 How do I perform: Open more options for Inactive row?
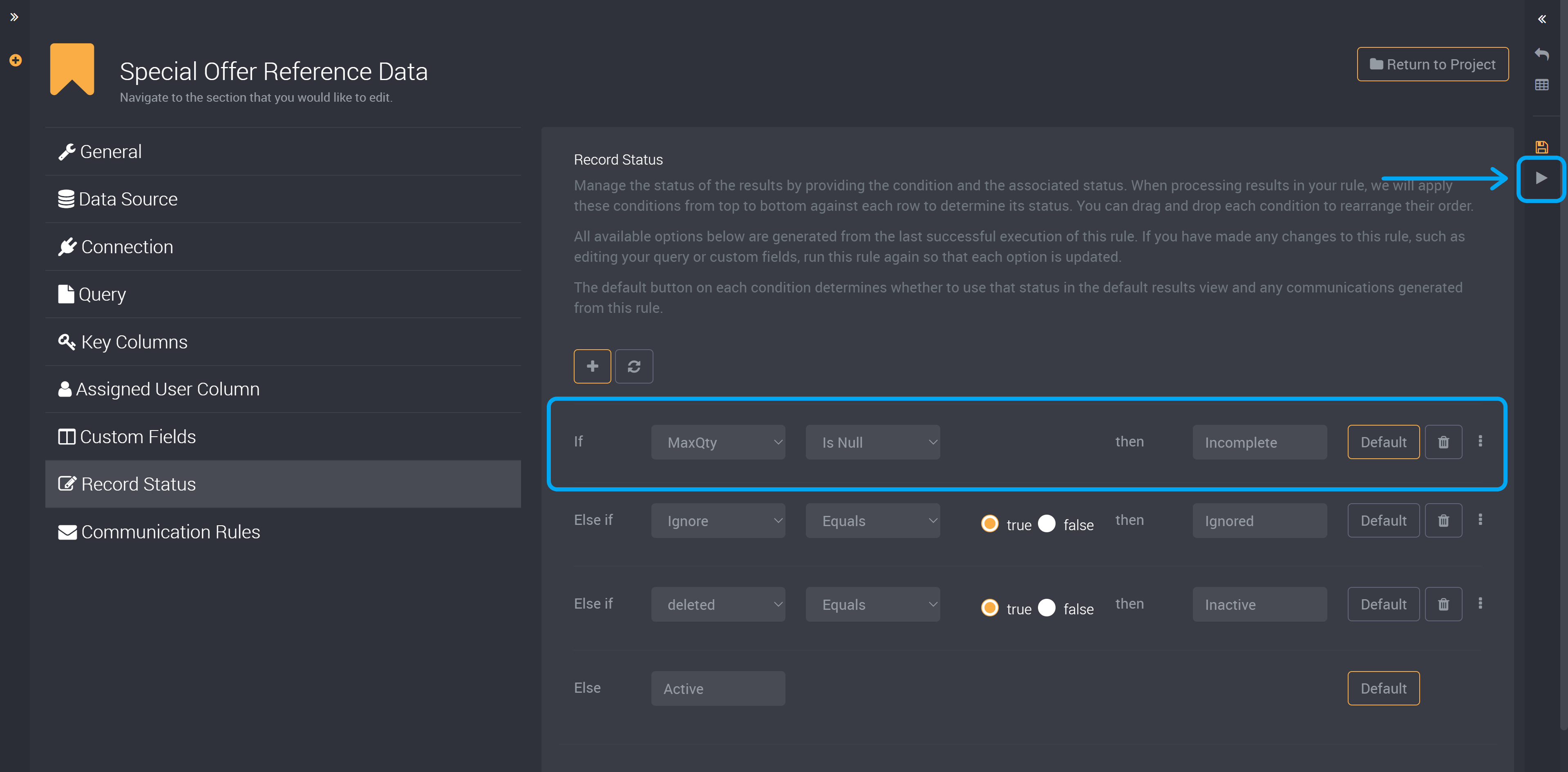point(1481,603)
